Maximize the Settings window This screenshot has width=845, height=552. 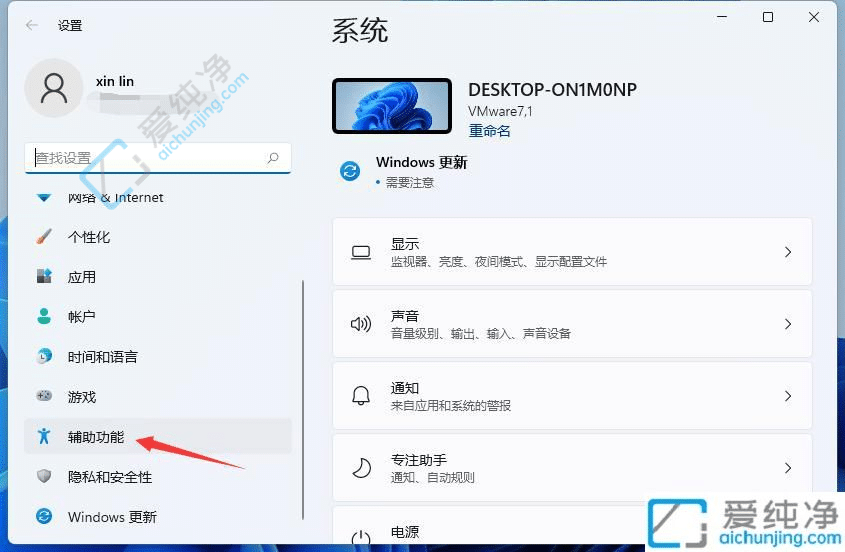(x=768, y=17)
